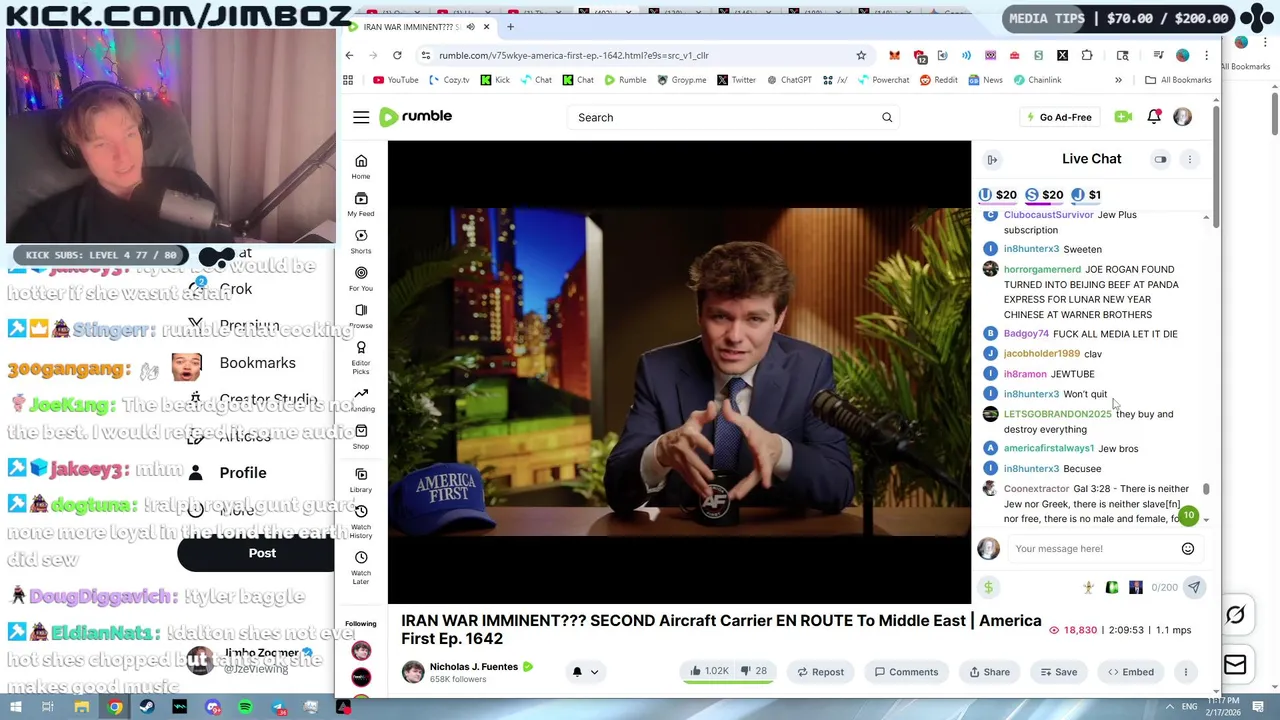Viewport: 1280px width, 720px height.
Task: Click Share button
Action: [989, 672]
